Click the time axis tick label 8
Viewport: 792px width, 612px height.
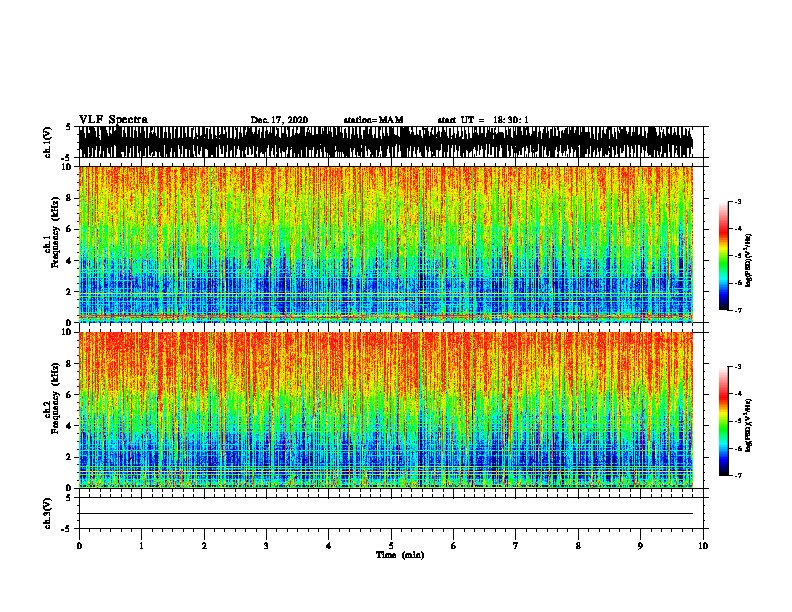click(578, 546)
